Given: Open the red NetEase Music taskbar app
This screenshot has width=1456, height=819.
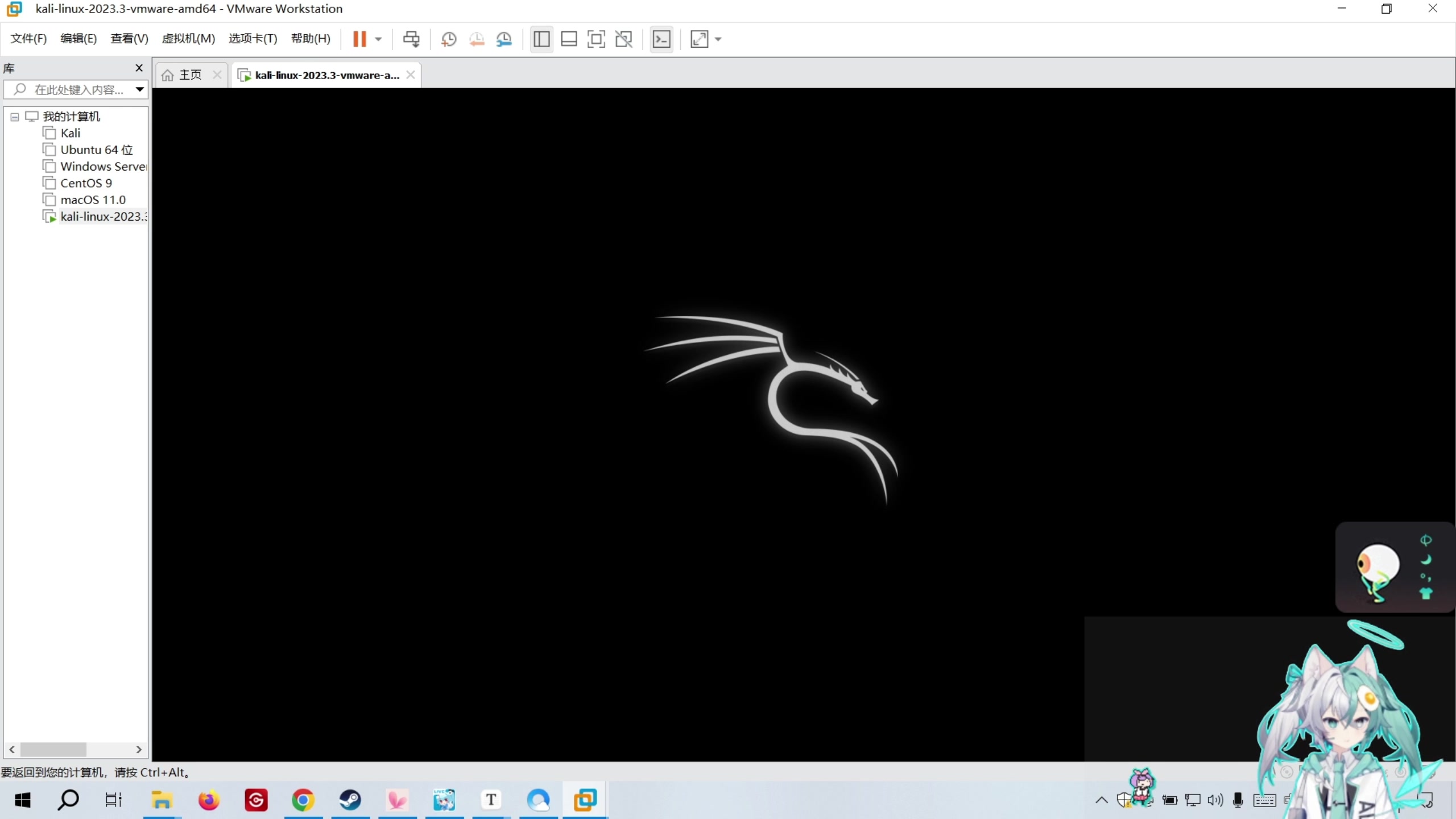Looking at the screenshot, I should click(x=256, y=800).
